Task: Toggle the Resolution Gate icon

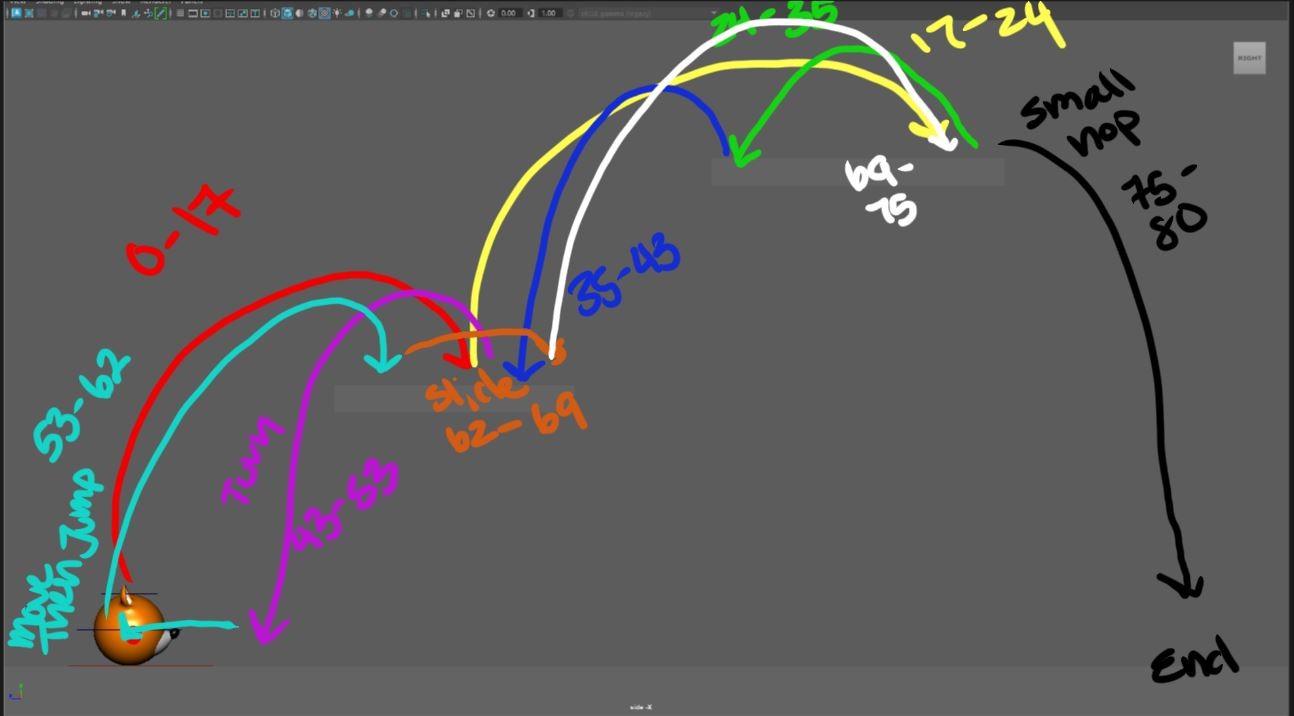Action: (x=205, y=13)
